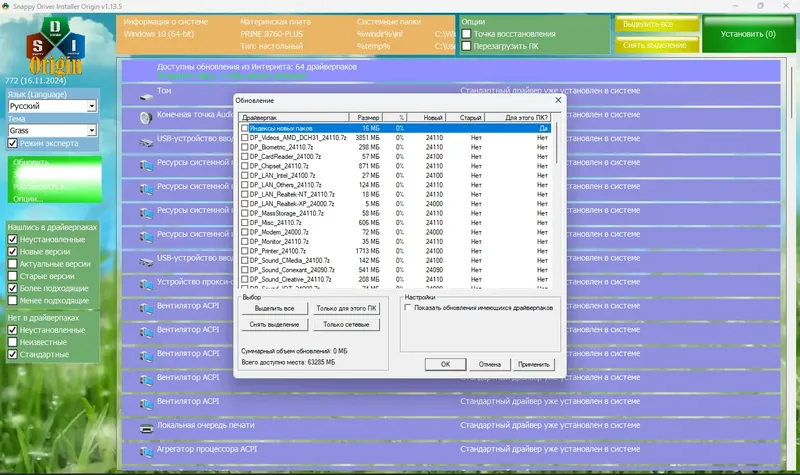Click Применить button
The width and height of the screenshot is (800, 475).
pyautogui.click(x=534, y=364)
